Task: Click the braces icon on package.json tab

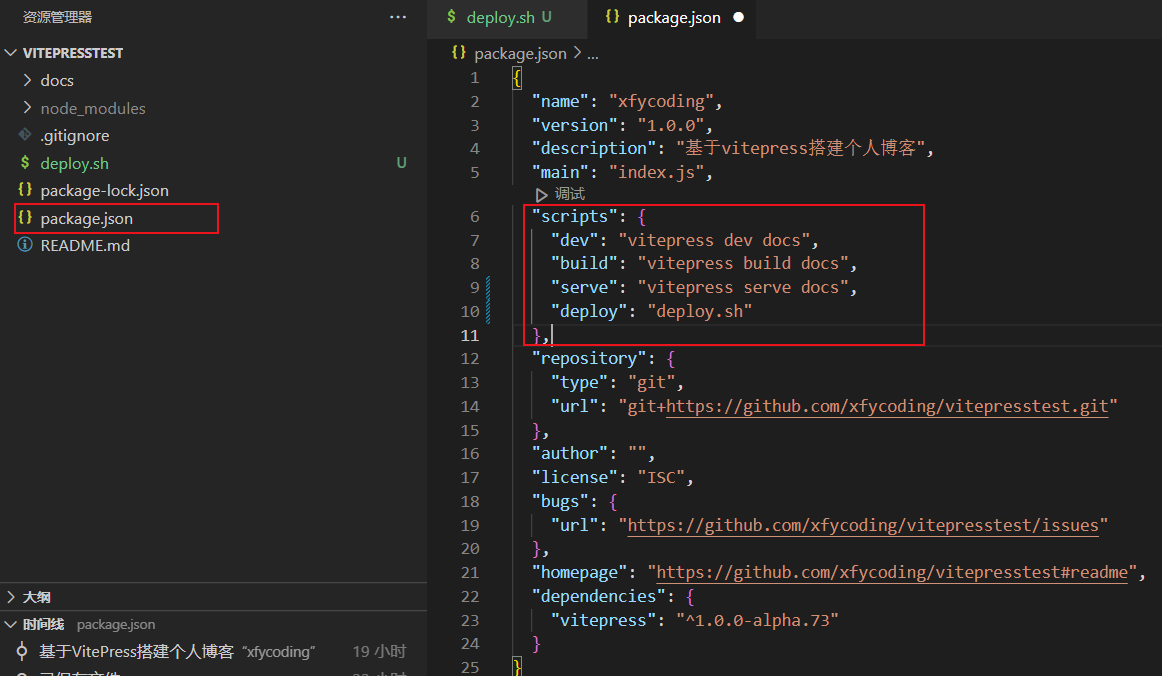Action: pos(612,16)
